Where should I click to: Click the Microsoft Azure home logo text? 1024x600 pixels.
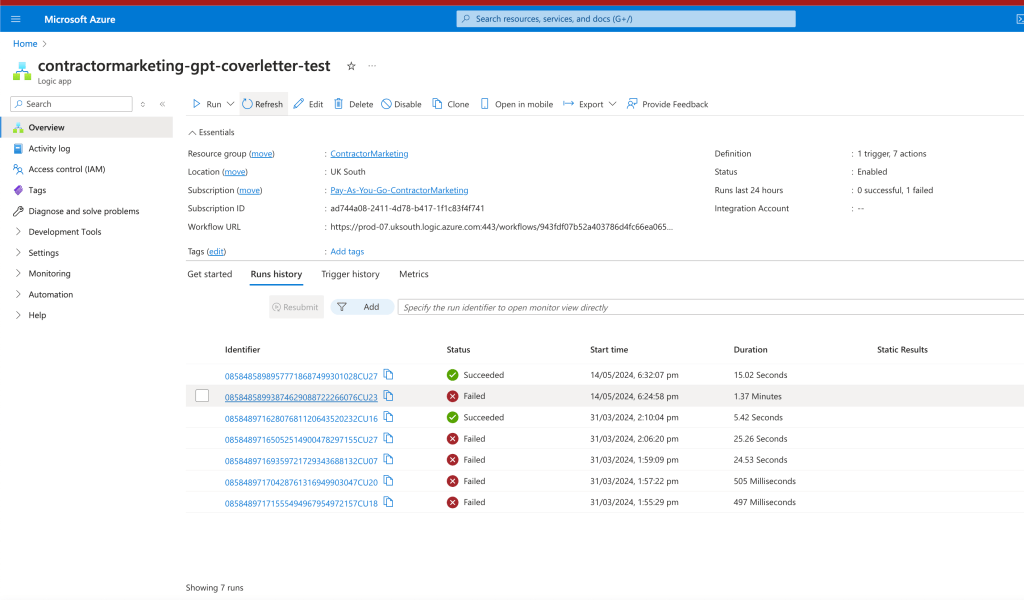[80, 20]
